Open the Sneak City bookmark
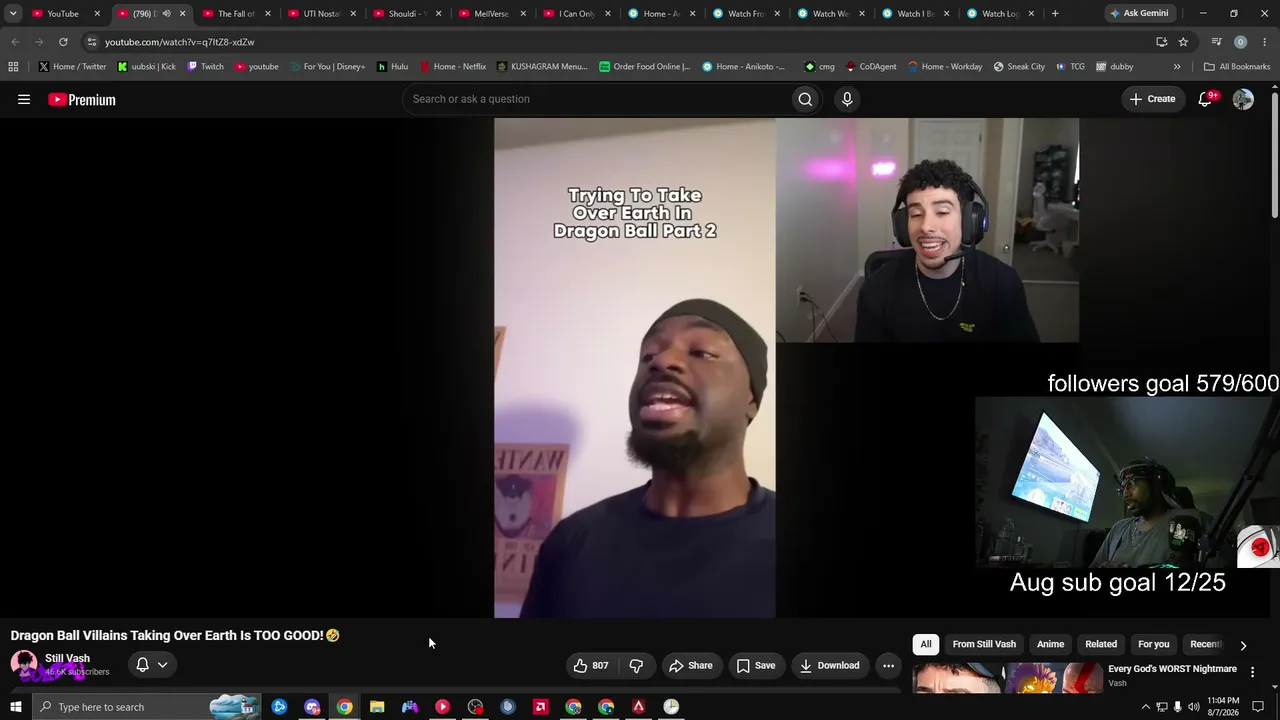This screenshot has width=1280, height=720. (x=1018, y=67)
